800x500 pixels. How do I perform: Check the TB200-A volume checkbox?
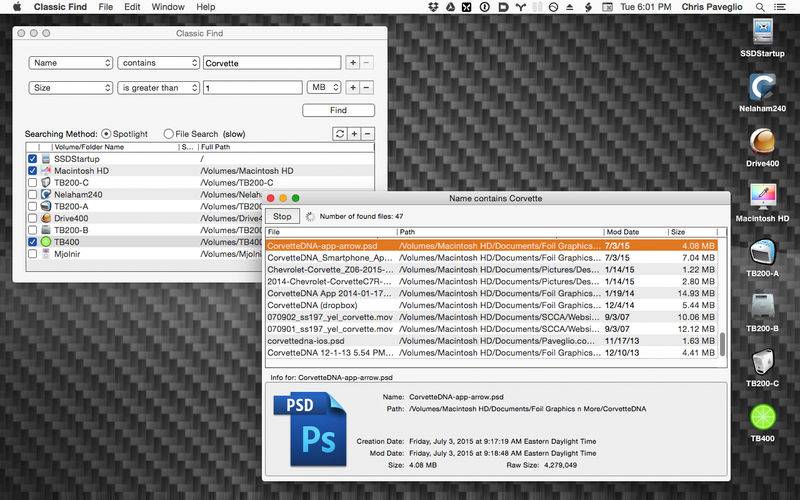[x=33, y=207]
